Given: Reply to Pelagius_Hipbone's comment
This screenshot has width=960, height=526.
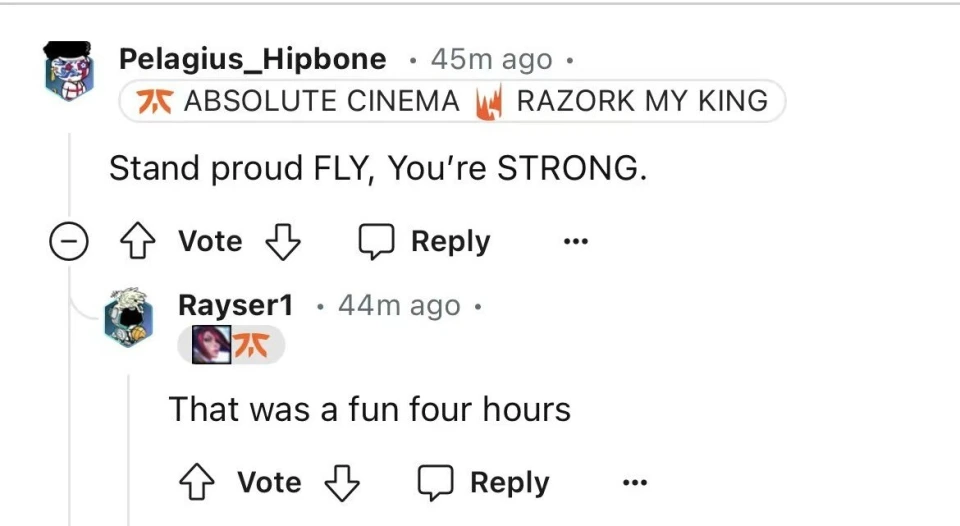Looking at the screenshot, I should pyautogui.click(x=425, y=241).
